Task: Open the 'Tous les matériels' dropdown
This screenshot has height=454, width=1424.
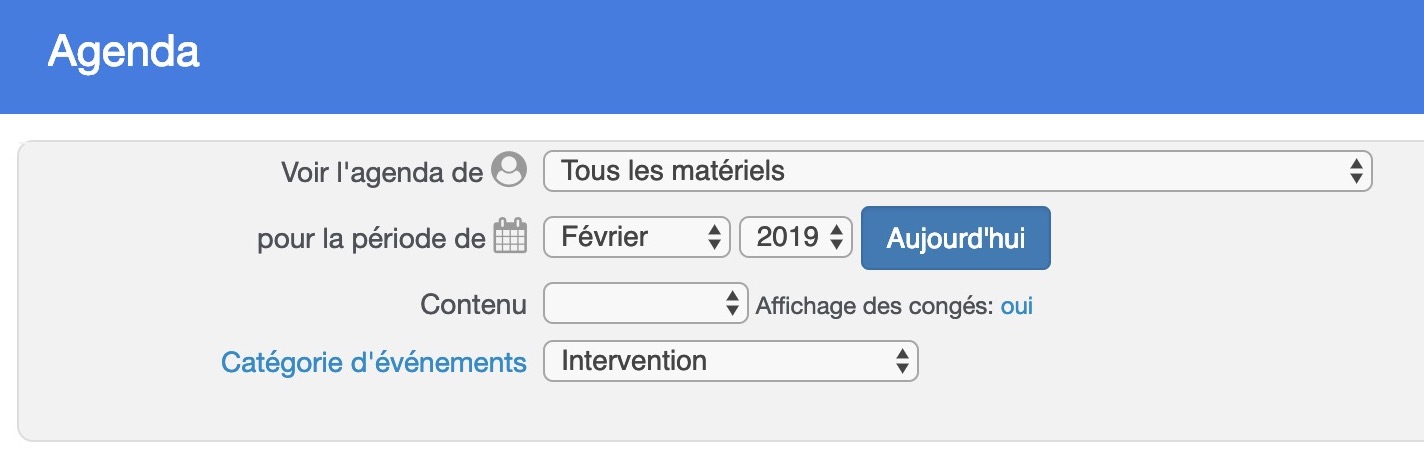Action: click(x=958, y=171)
